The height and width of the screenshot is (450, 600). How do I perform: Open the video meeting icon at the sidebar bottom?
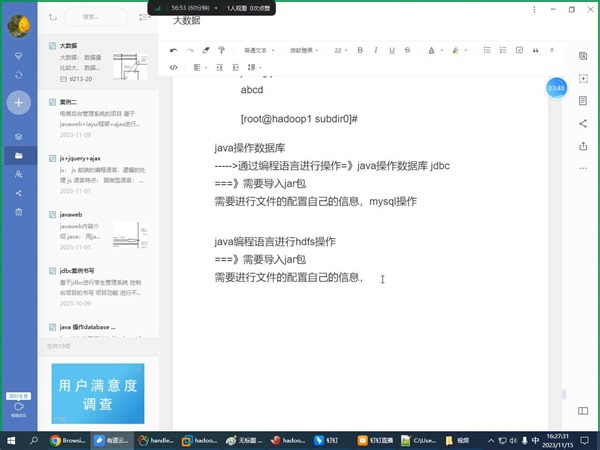click(18, 408)
